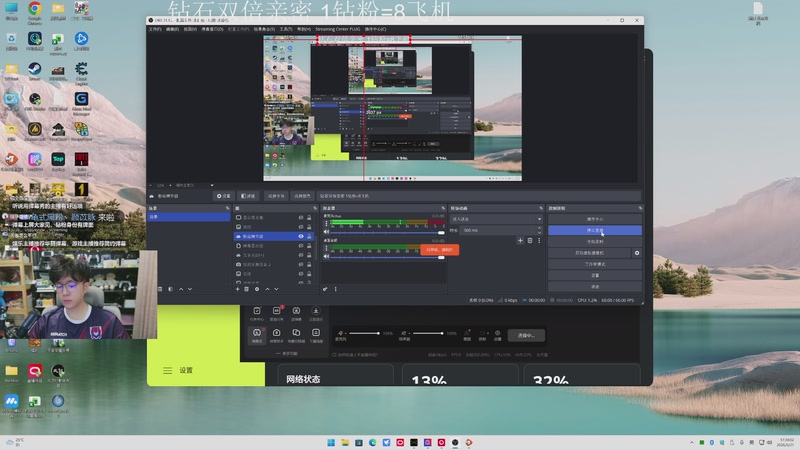The width and height of the screenshot is (800, 450).
Task: Decrease transition duration with the down stepper
Action: tap(540, 233)
